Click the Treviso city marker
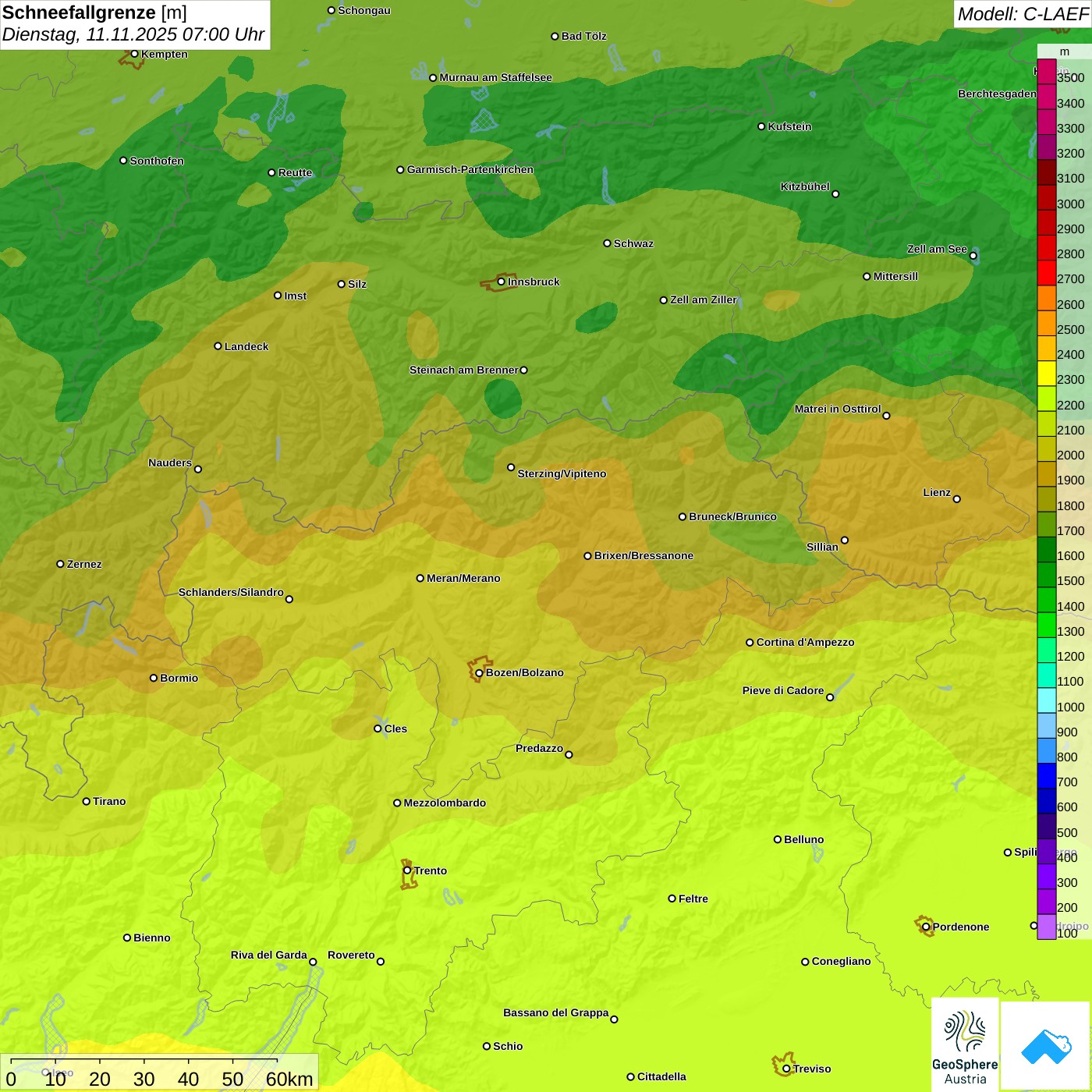Viewport: 1092px width, 1092px height. click(786, 1069)
